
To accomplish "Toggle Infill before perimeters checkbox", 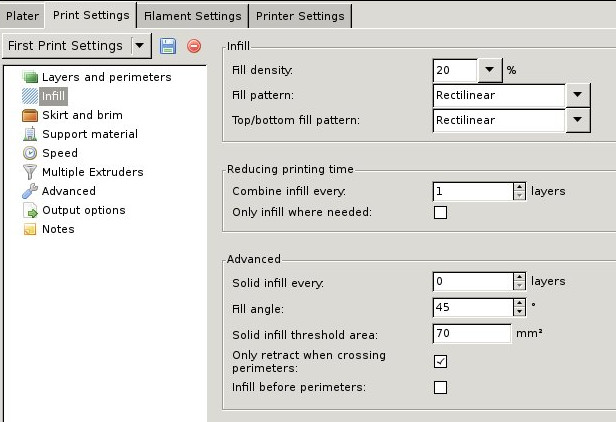I will pyautogui.click(x=440, y=387).
